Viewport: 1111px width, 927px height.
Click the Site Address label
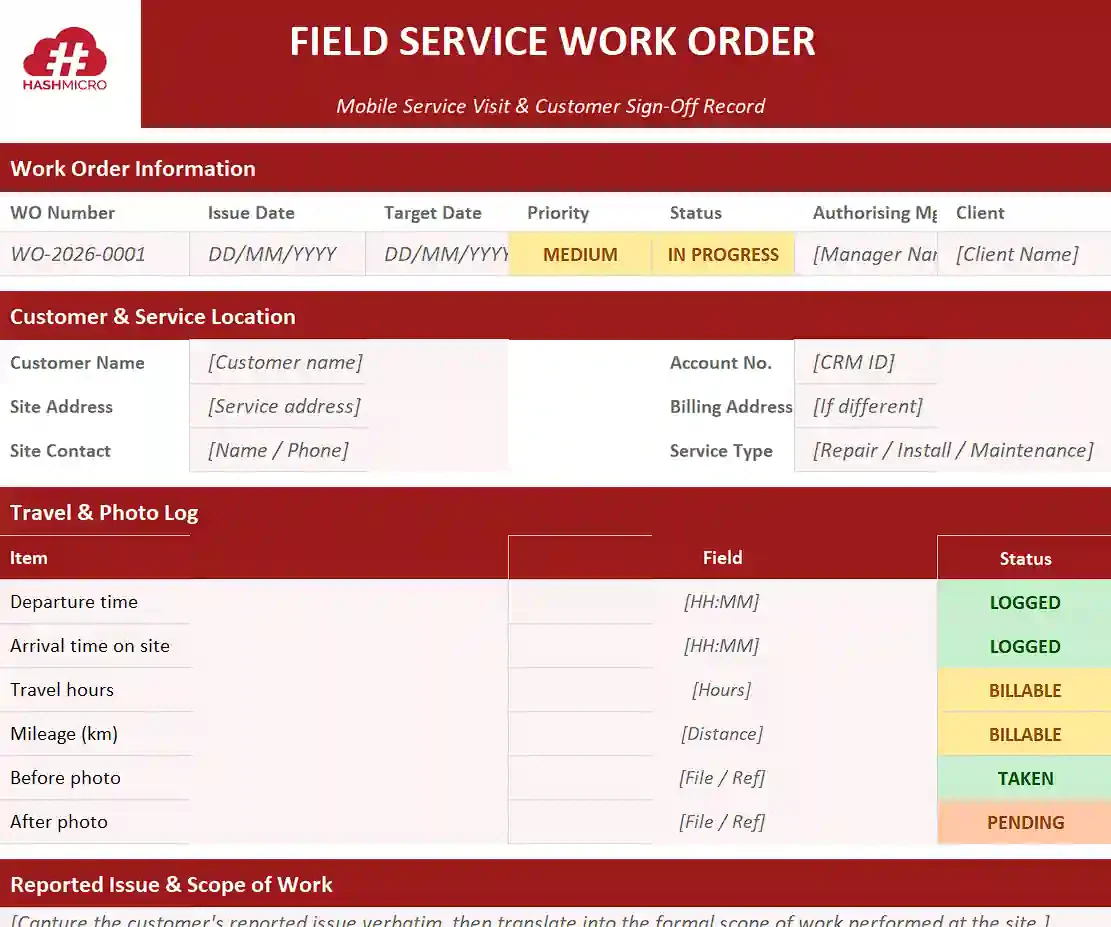point(61,406)
